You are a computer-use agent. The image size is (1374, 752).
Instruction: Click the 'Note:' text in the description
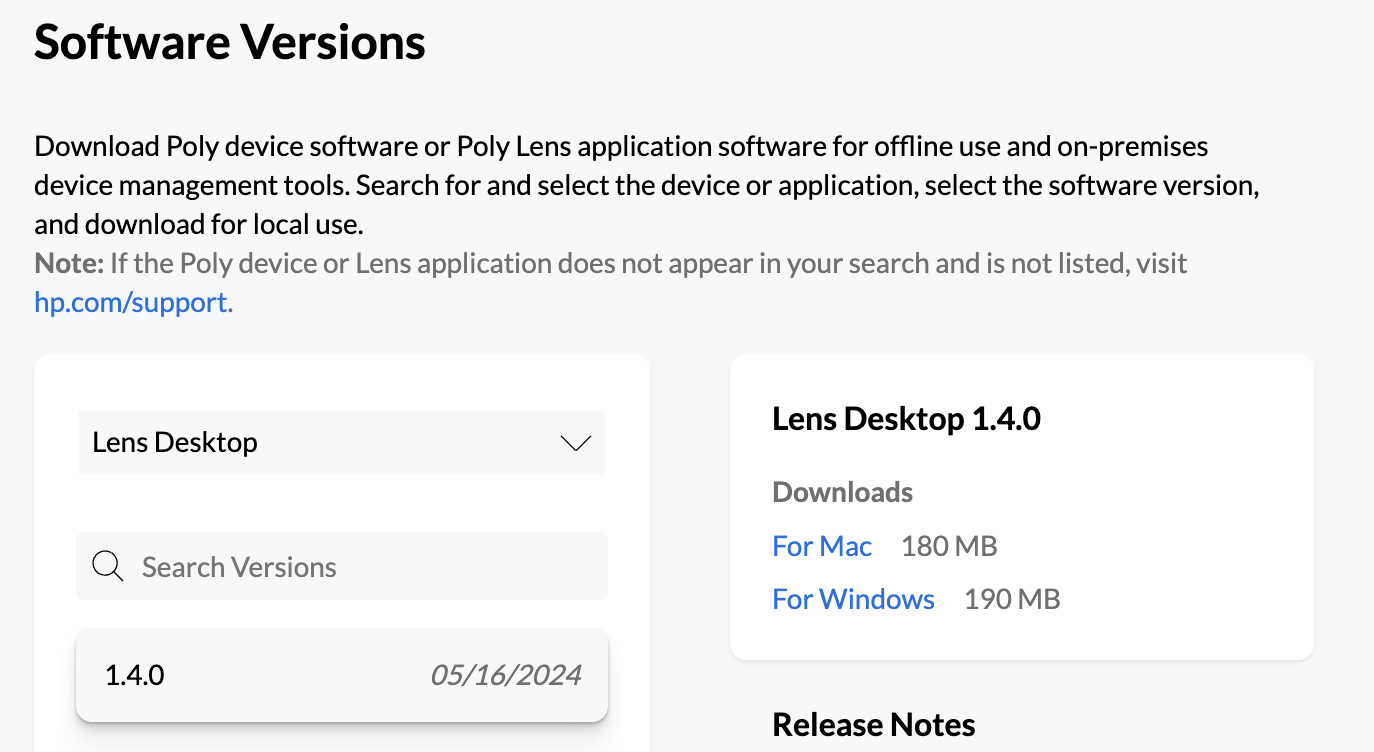[69, 264]
